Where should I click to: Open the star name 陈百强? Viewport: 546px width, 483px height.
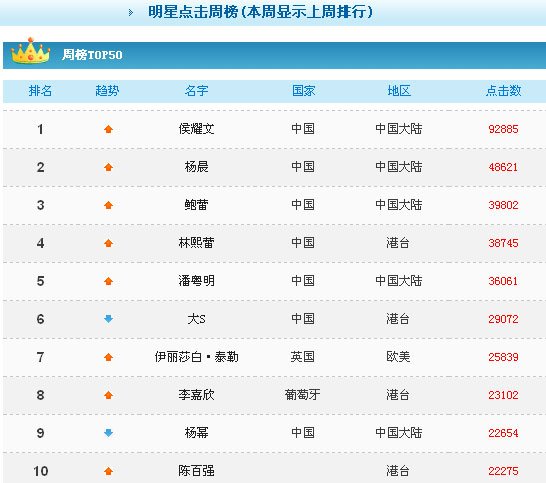pyautogui.click(x=196, y=471)
